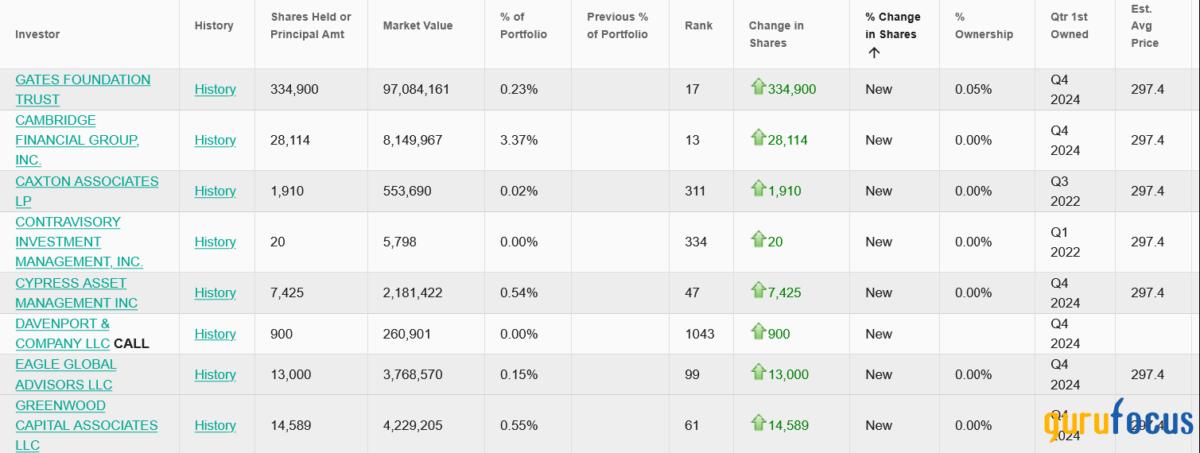Open History for Caxton Associates LP
The width and height of the screenshot is (1200, 453).
point(215,191)
